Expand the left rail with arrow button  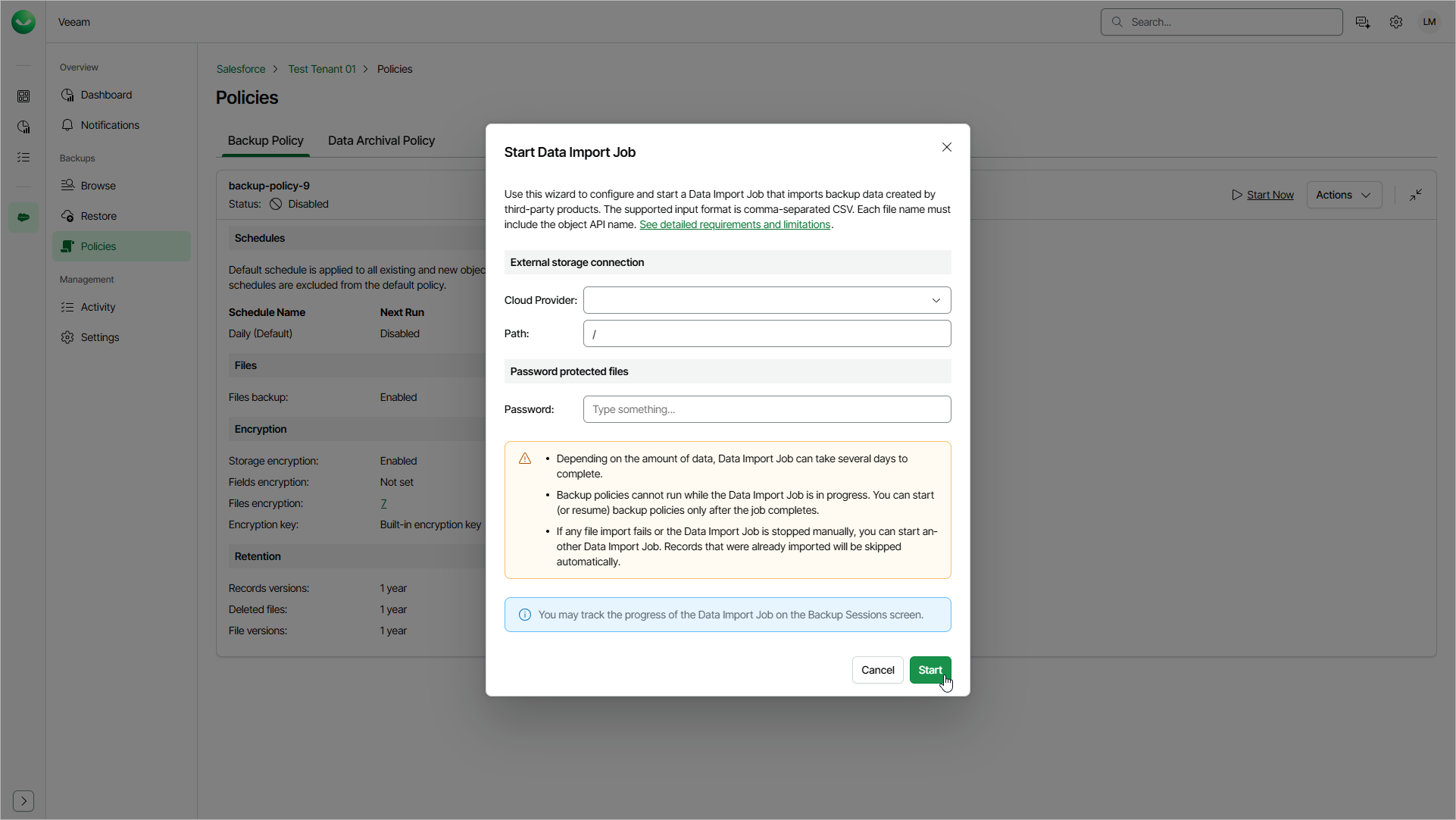[23, 801]
